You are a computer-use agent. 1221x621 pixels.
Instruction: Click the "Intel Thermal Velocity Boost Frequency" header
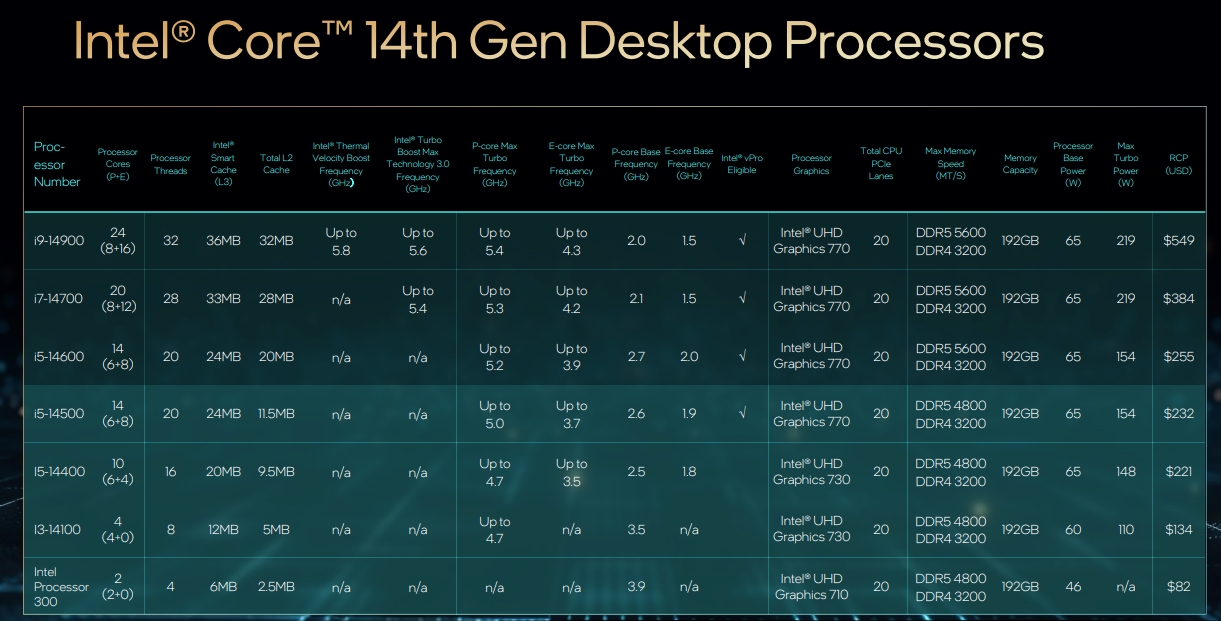click(341, 164)
